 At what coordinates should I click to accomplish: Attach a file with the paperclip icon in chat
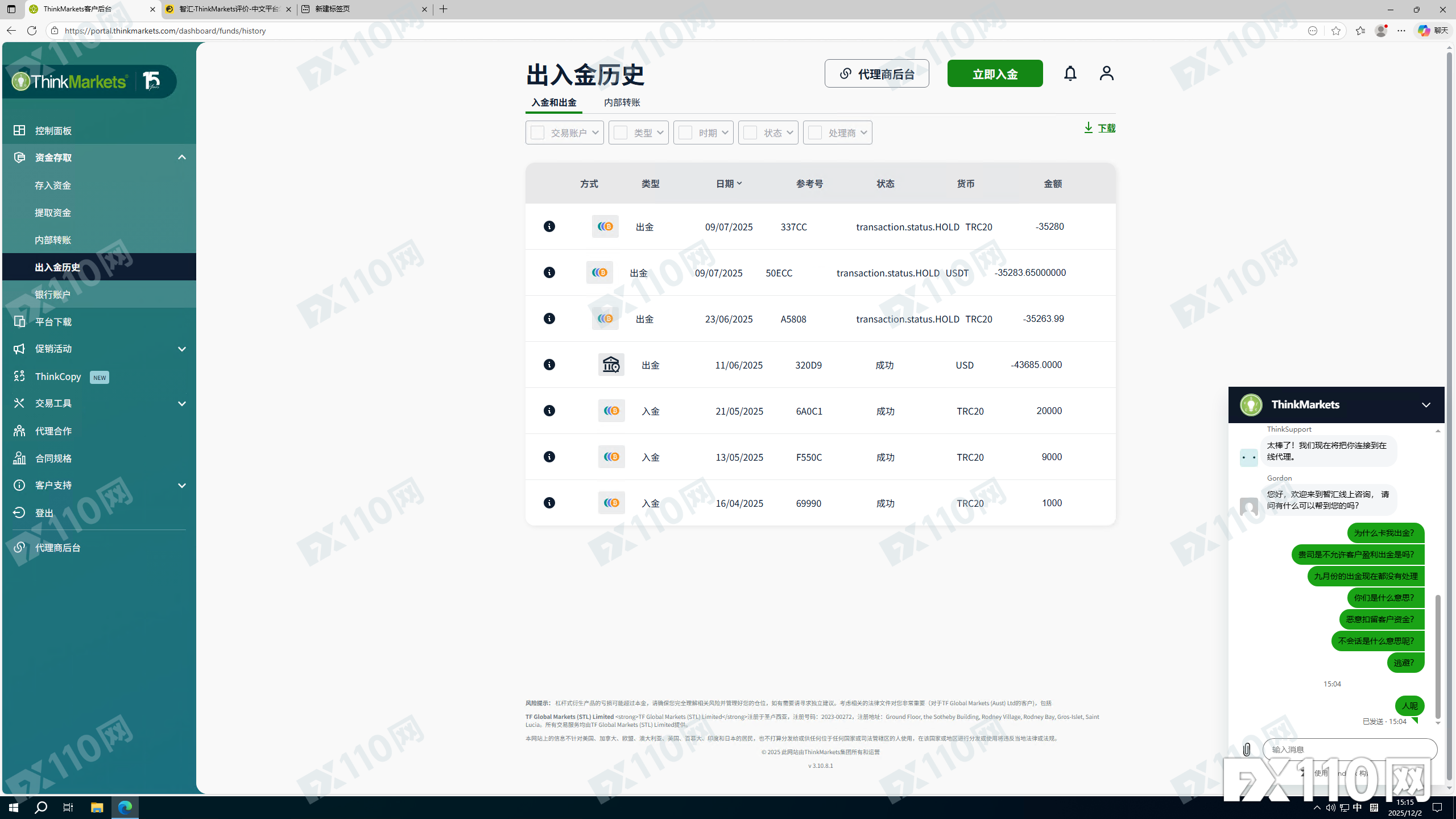click(x=1246, y=749)
